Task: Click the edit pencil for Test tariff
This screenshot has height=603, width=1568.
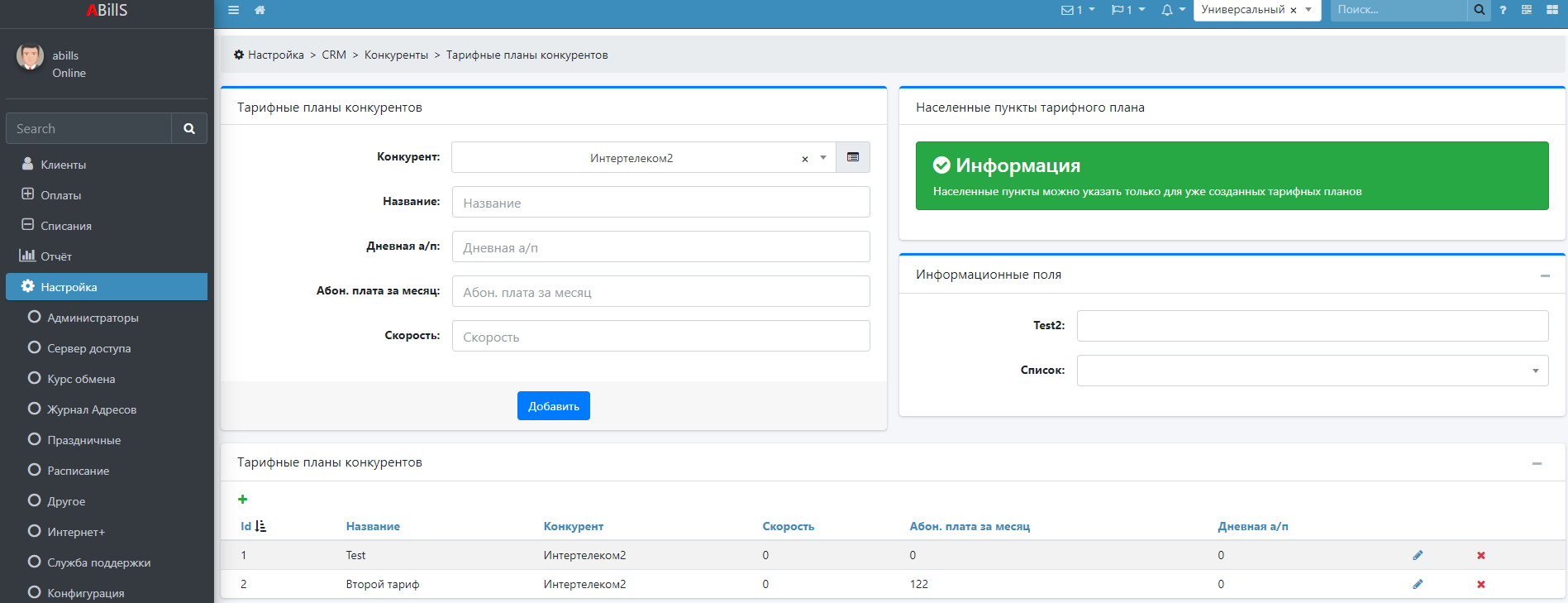Action: (x=1418, y=555)
